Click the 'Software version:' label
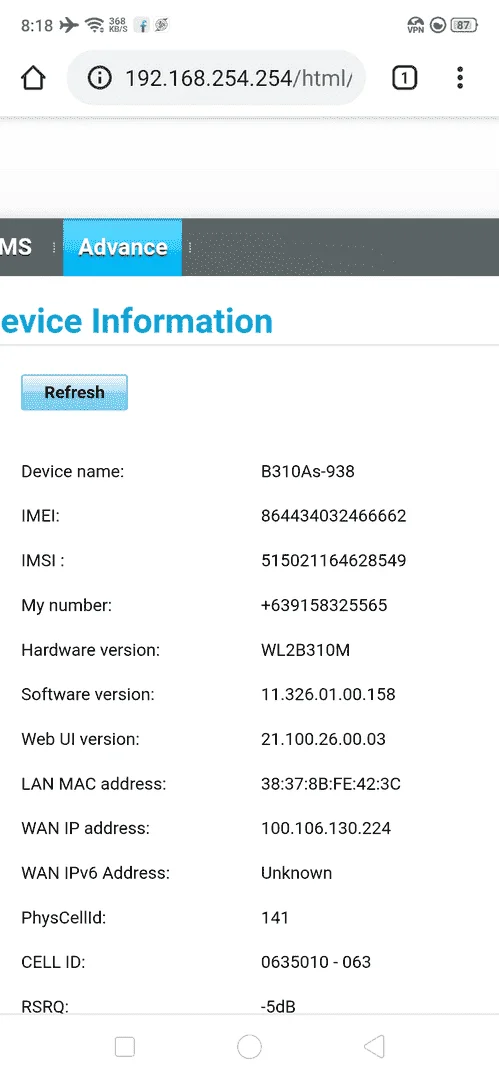This screenshot has width=499, height=1080. pyautogui.click(x=88, y=694)
